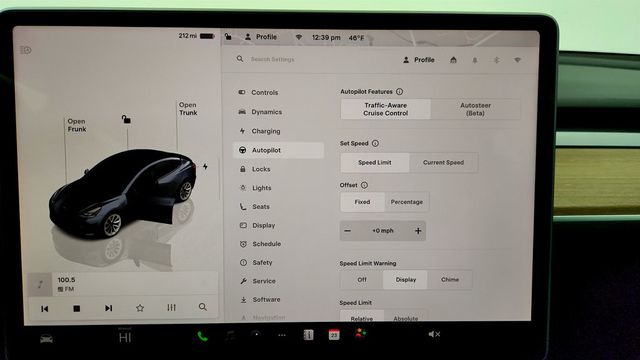Screen dimensions: 640x360
Task: Select Autosteer (Beta) option
Action: [x=476, y=109]
